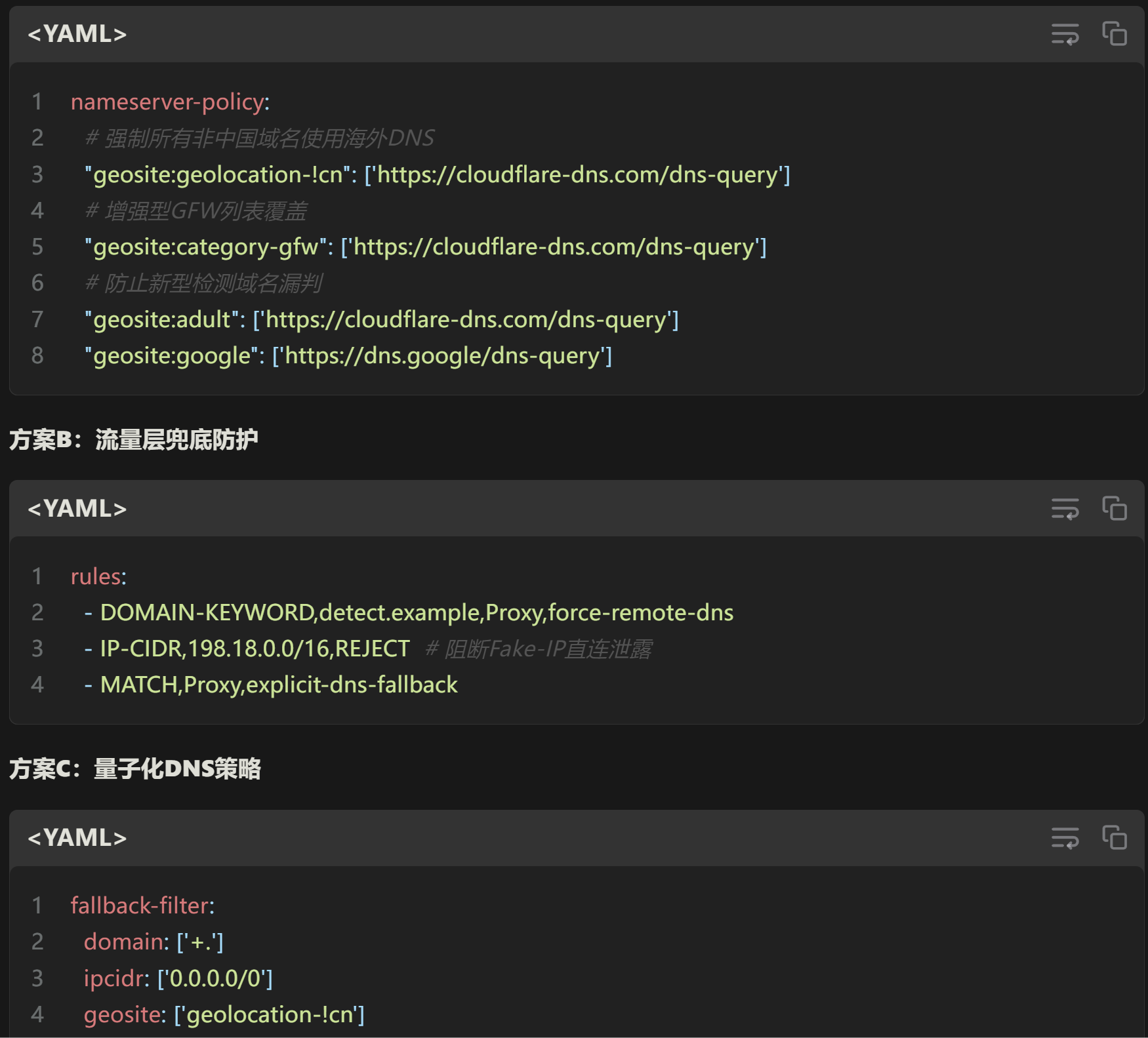Click the geosite:geolocation-!cn policy line

438,174
